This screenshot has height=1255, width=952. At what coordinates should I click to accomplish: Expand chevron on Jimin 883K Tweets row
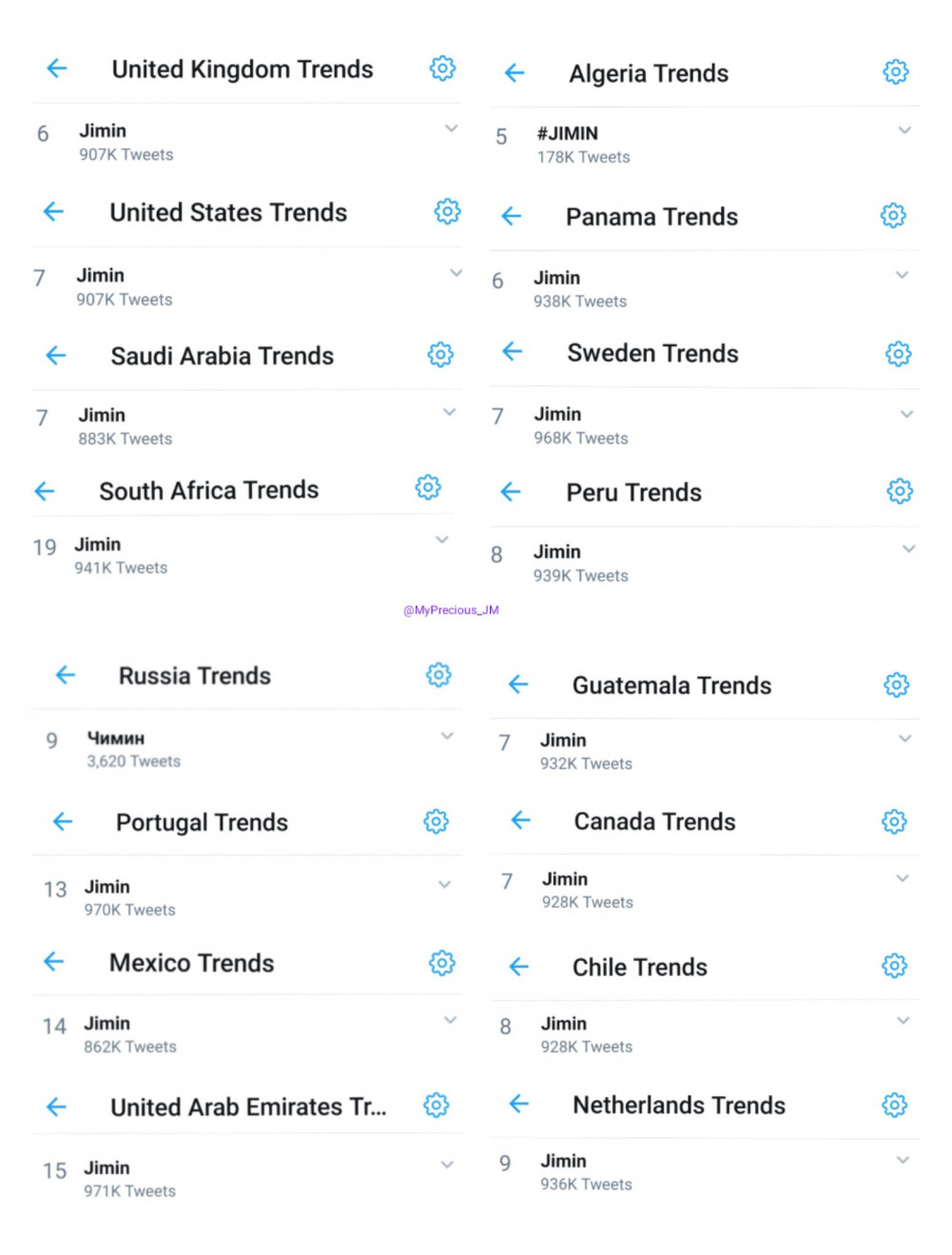pyautogui.click(x=449, y=412)
